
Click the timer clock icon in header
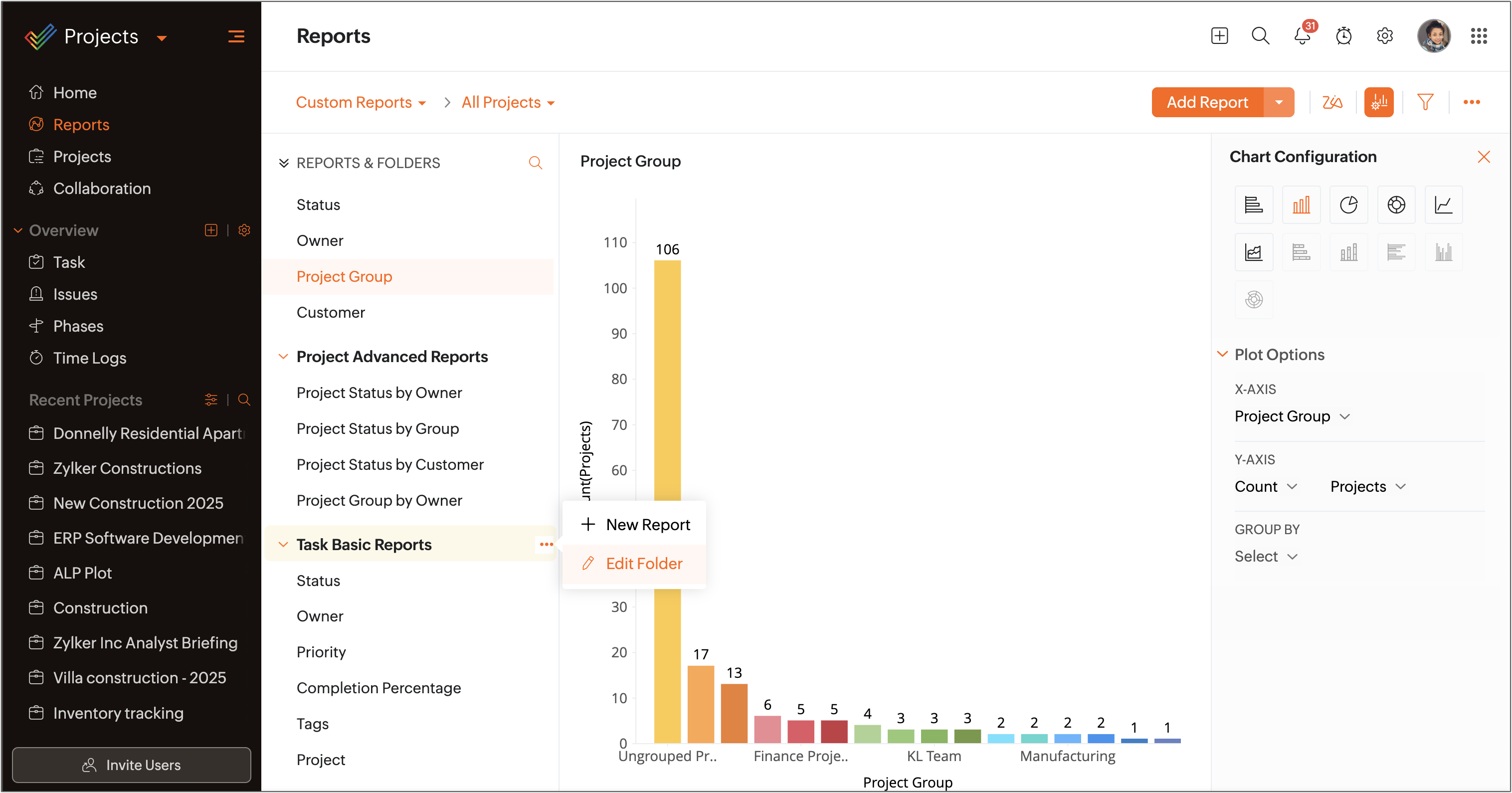pos(1343,36)
